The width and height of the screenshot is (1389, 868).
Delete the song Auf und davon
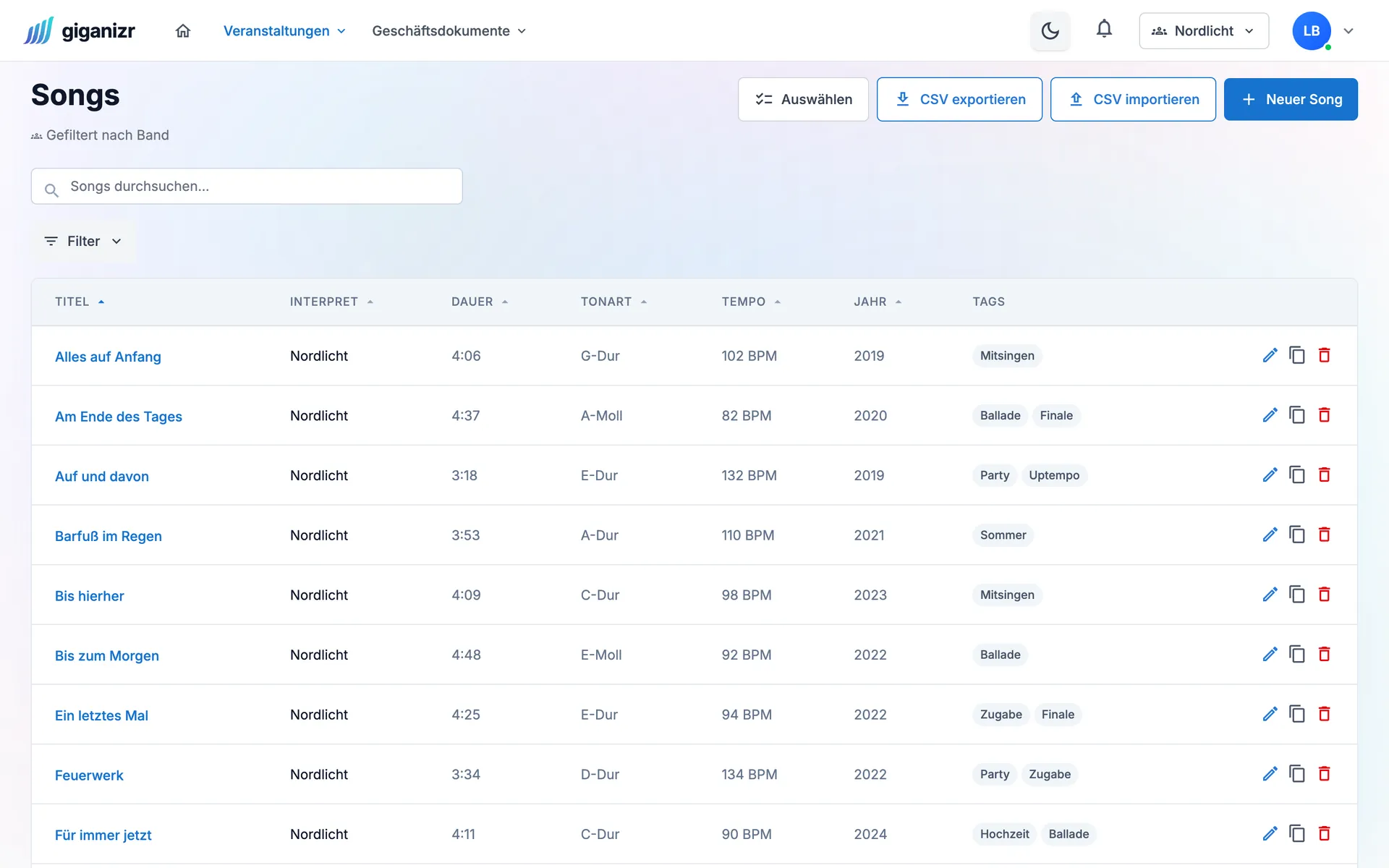pos(1324,475)
